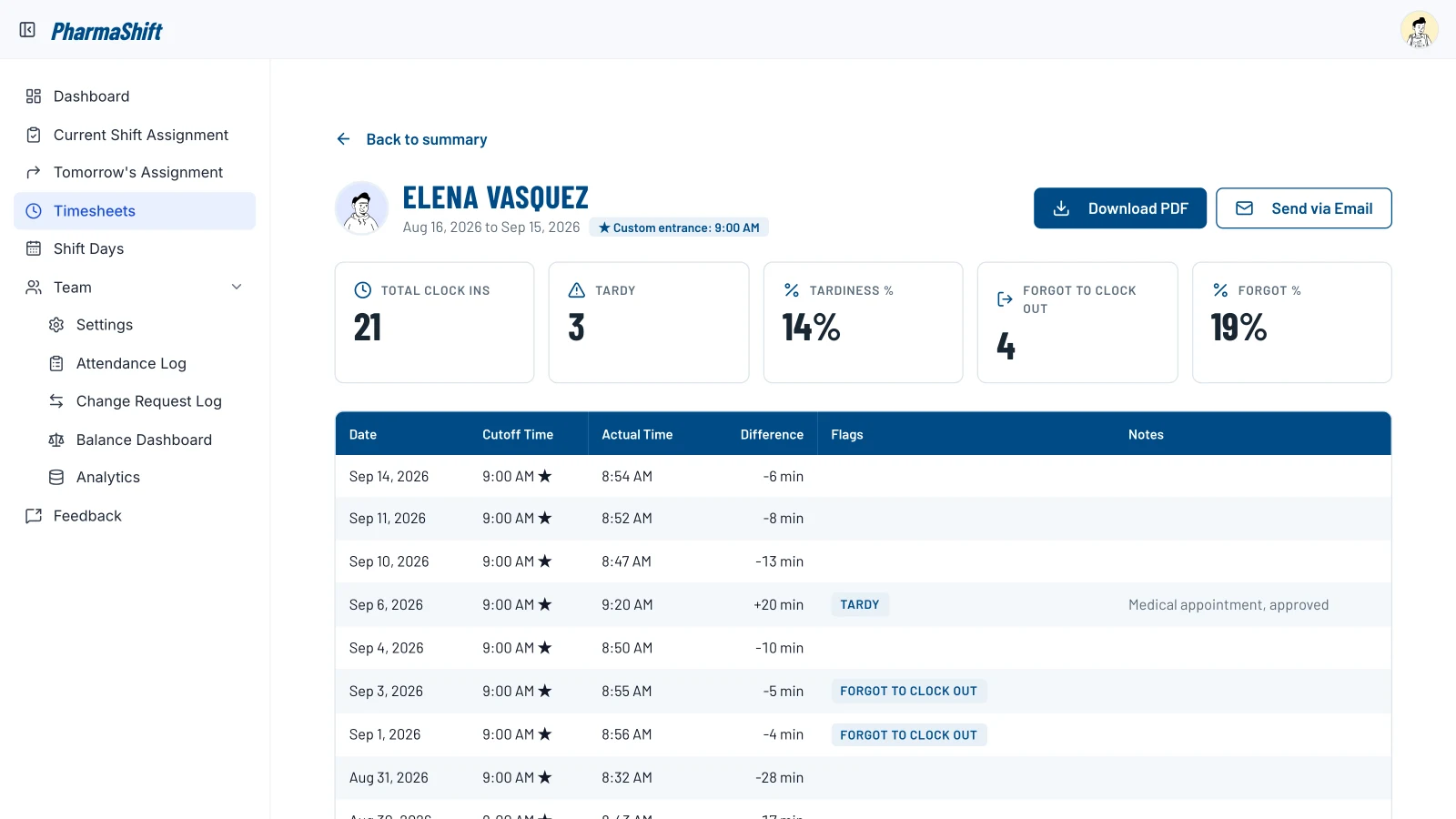Send timesheet via Email
1456x819 pixels.
(1304, 208)
